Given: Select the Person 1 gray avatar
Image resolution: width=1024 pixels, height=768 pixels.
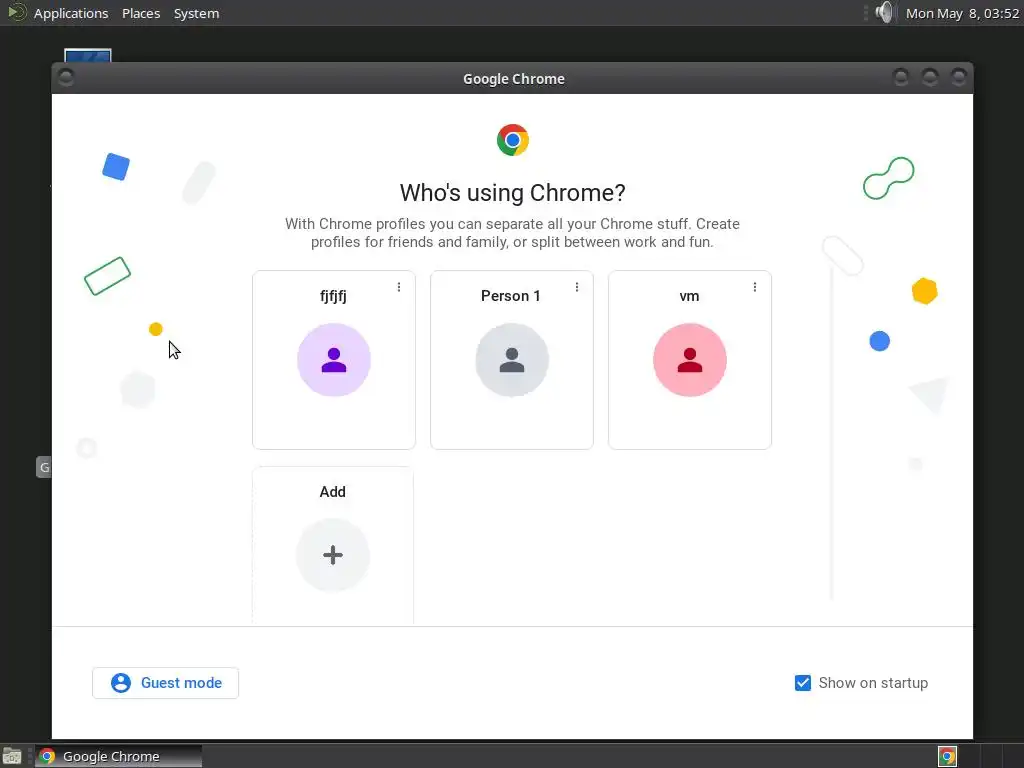Looking at the screenshot, I should (x=512, y=360).
